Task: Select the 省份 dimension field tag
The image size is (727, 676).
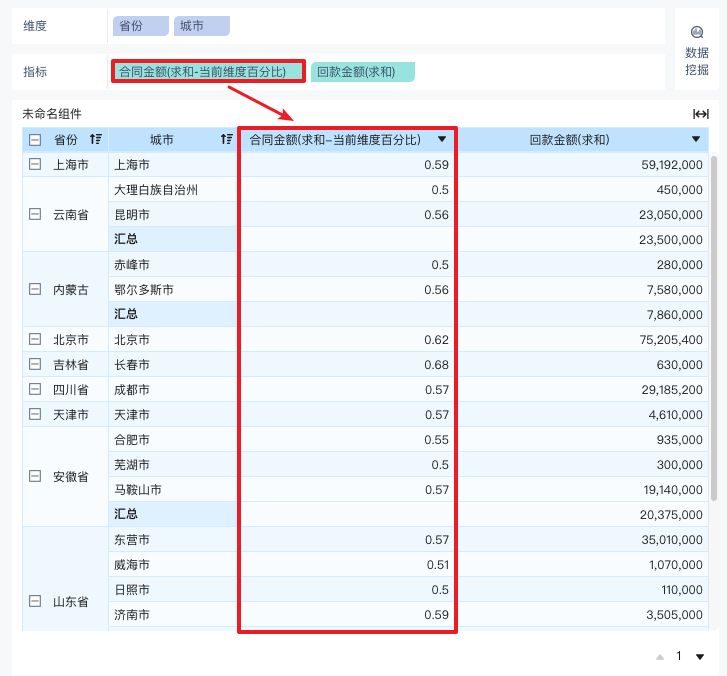Action: click(141, 26)
